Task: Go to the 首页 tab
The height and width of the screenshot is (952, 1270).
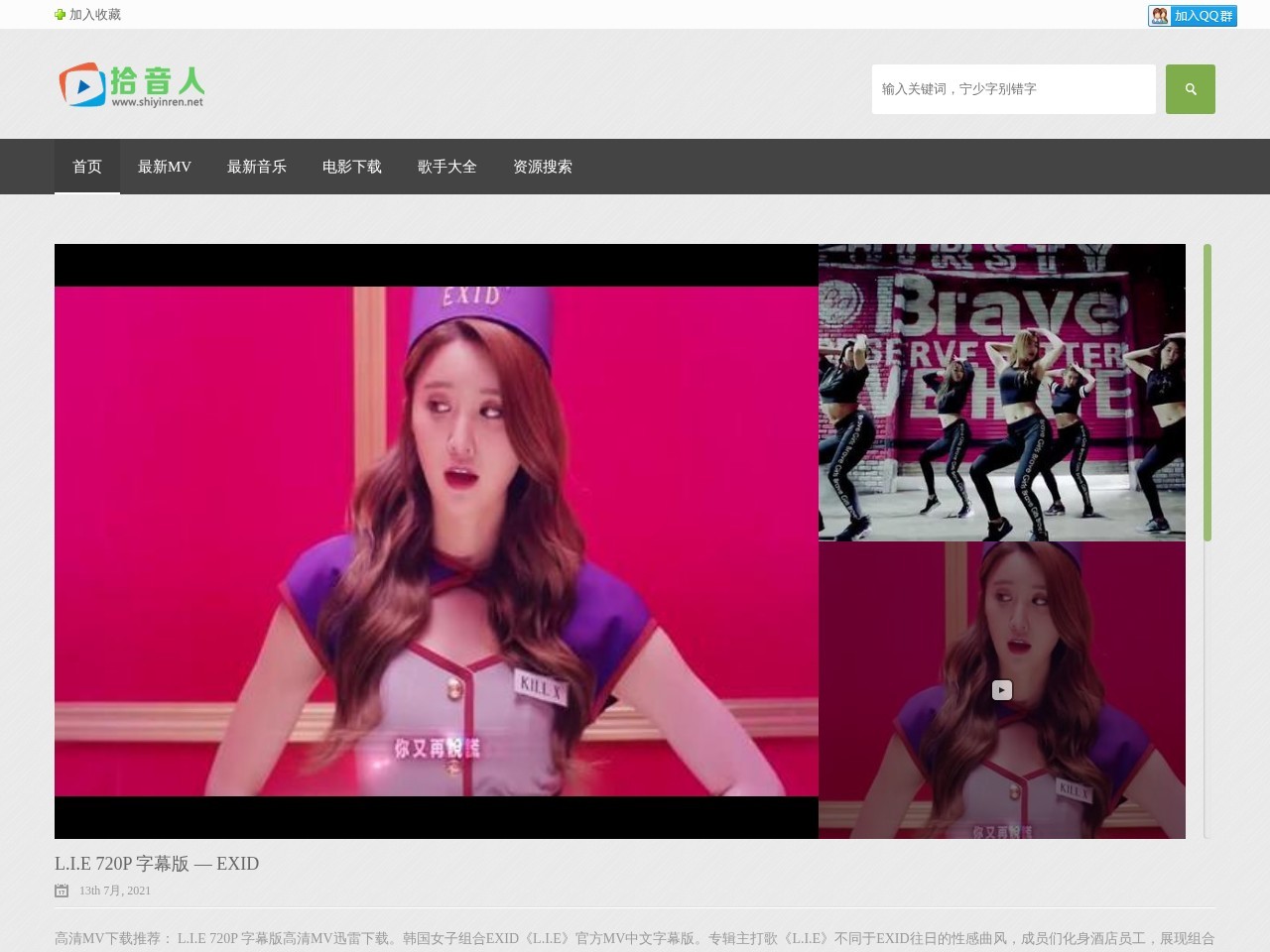Action: tap(87, 167)
